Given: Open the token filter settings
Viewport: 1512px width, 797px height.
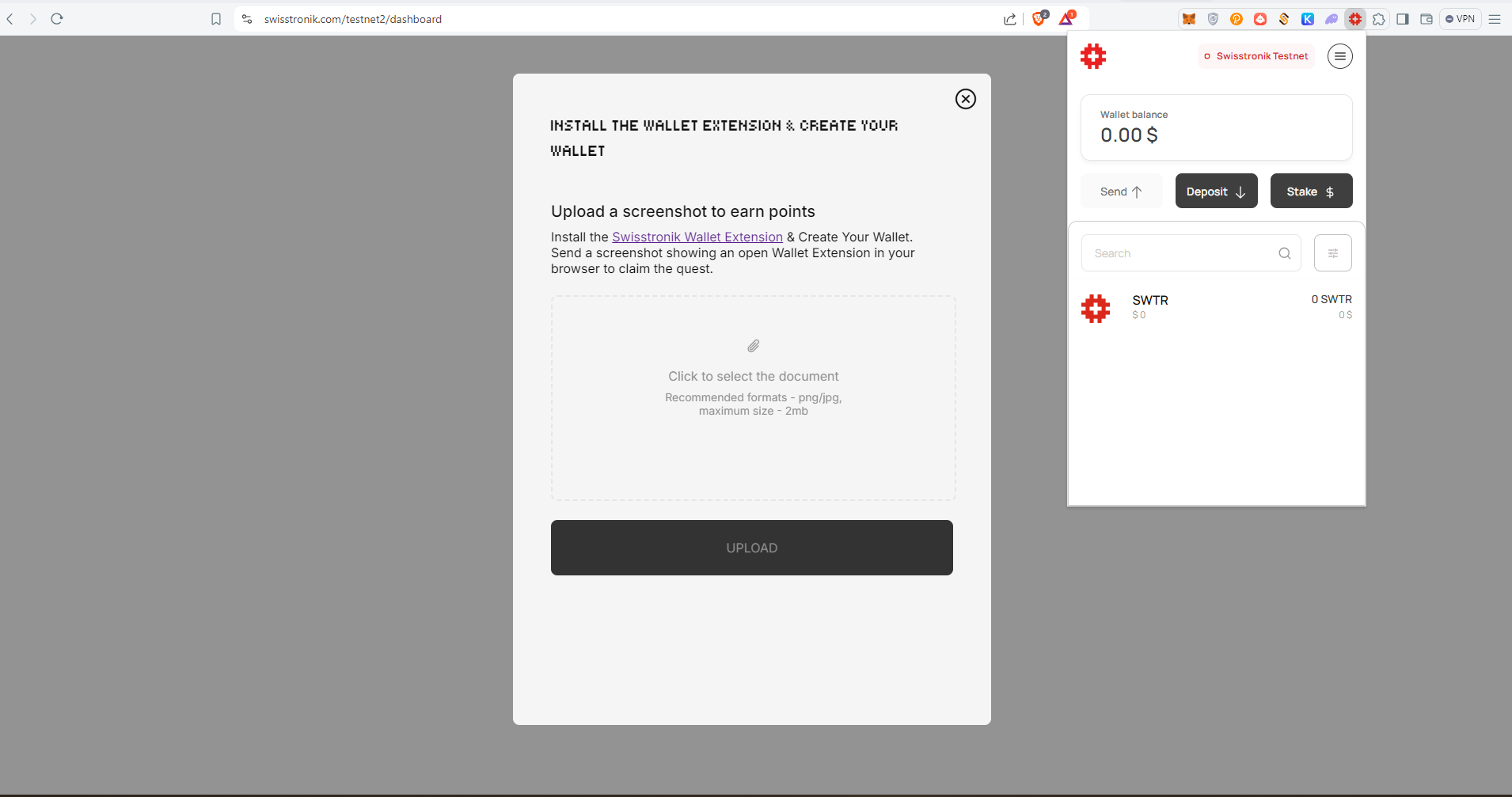Looking at the screenshot, I should pos(1332,253).
